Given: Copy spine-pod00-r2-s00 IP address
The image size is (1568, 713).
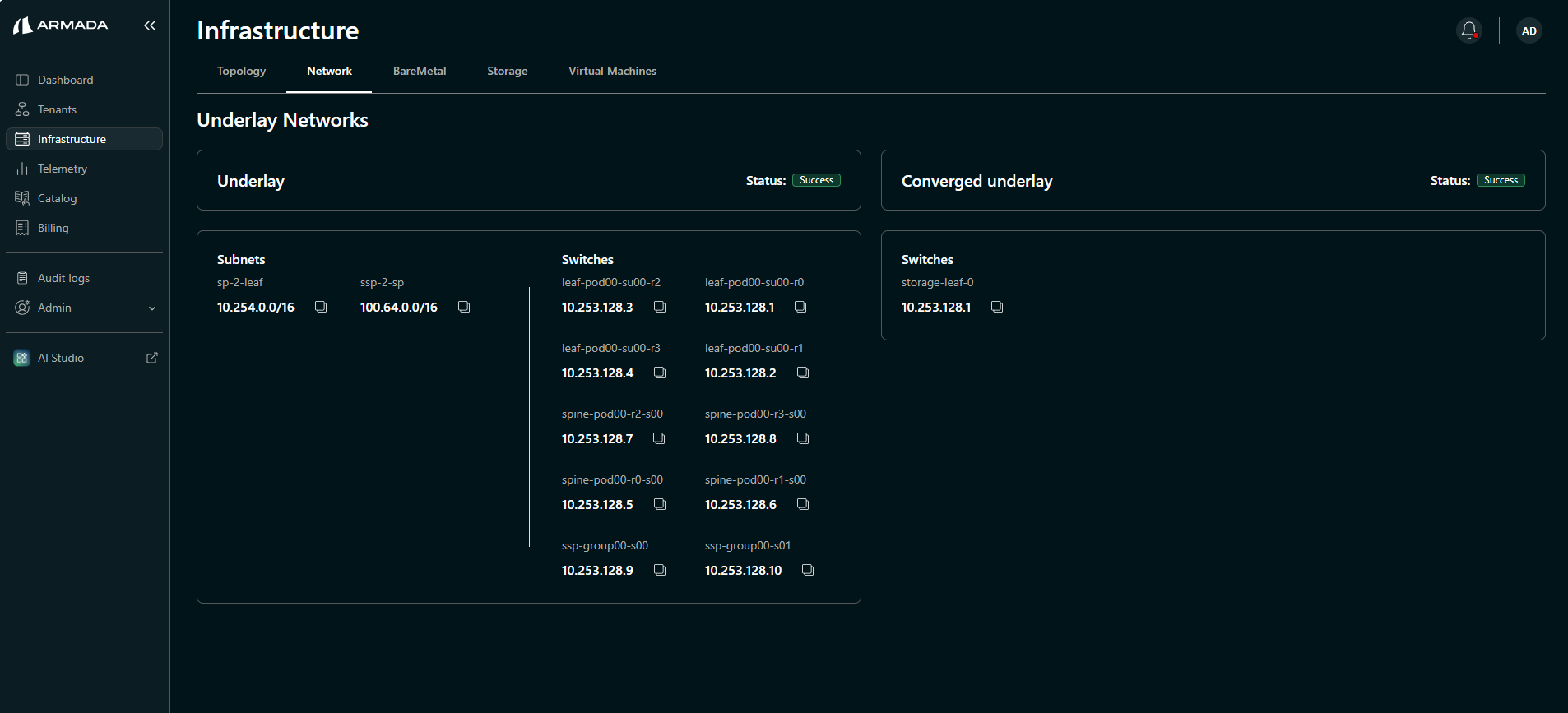Looking at the screenshot, I should tap(659, 438).
